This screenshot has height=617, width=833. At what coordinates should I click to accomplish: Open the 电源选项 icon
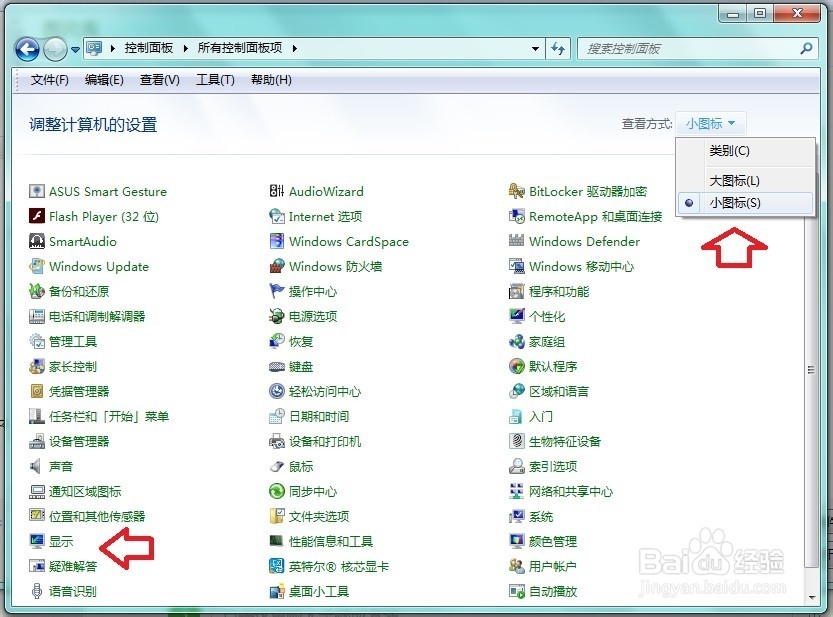[277, 316]
